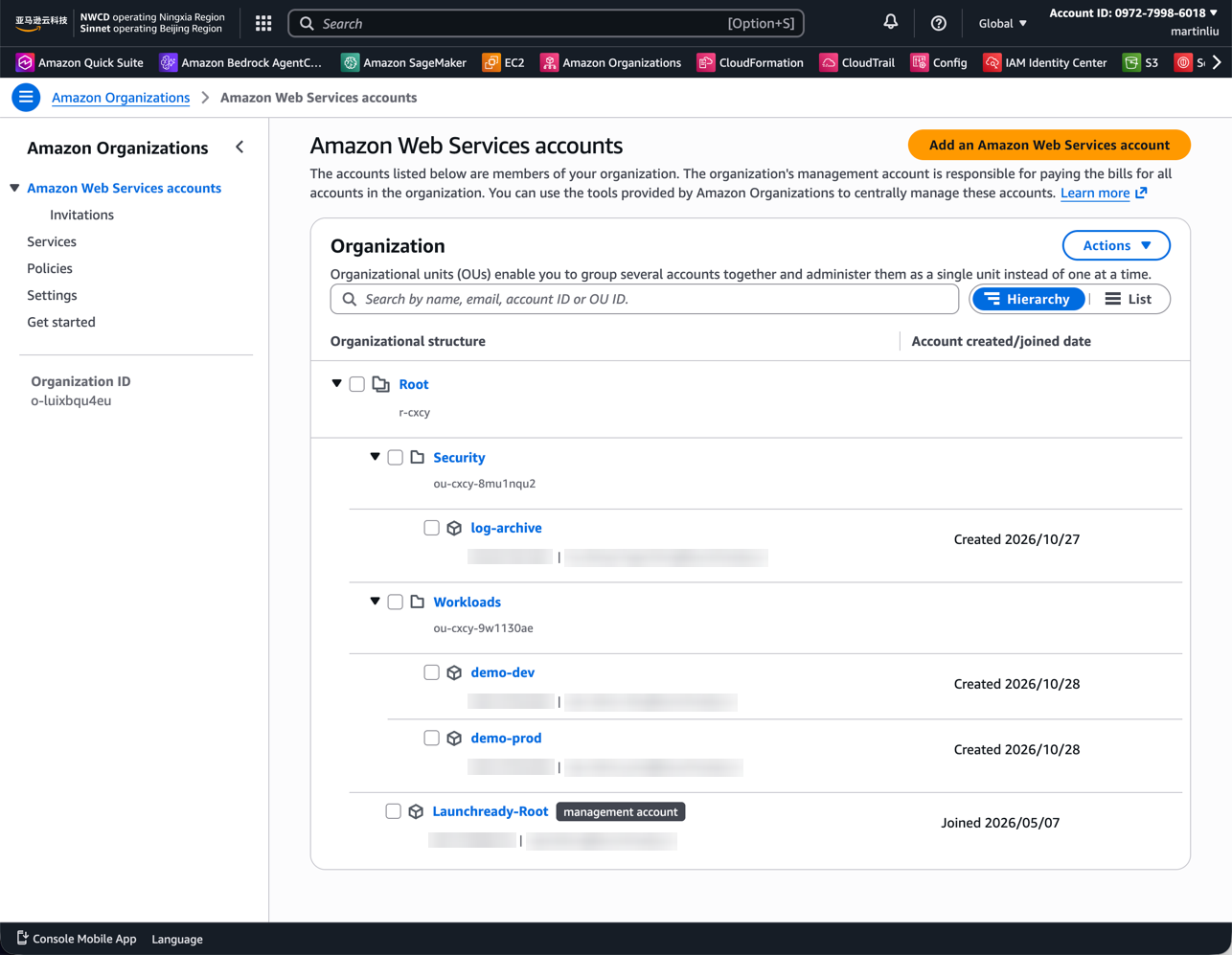Open the services grid menu icon
The width and height of the screenshot is (1232, 955).
pyautogui.click(x=263, y=23)
